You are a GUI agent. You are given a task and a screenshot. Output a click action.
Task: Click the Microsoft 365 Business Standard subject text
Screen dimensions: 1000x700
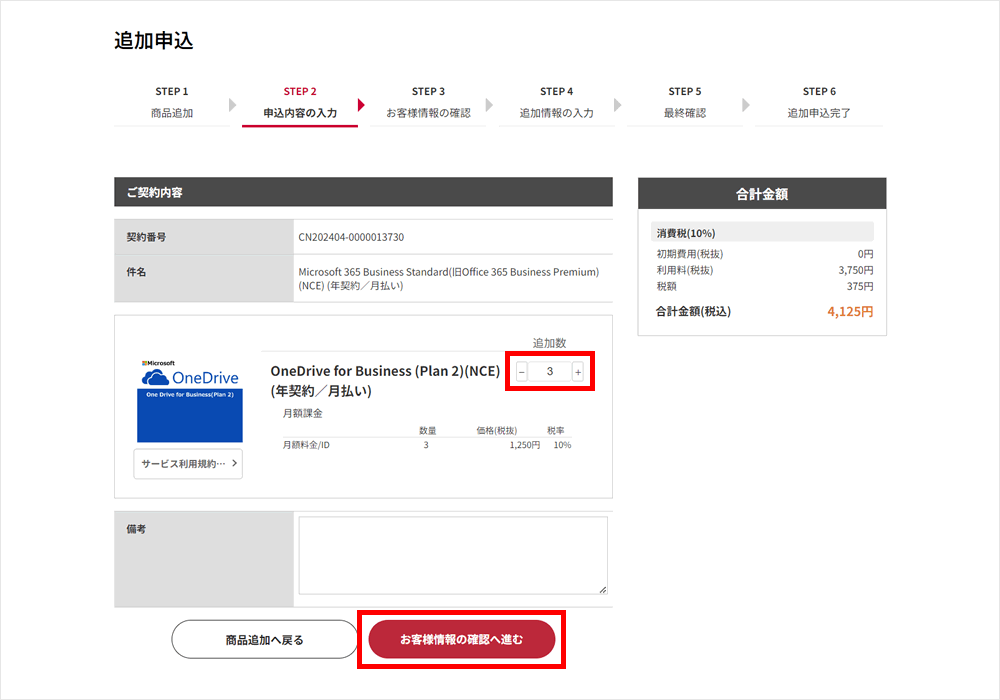(448, 279)
